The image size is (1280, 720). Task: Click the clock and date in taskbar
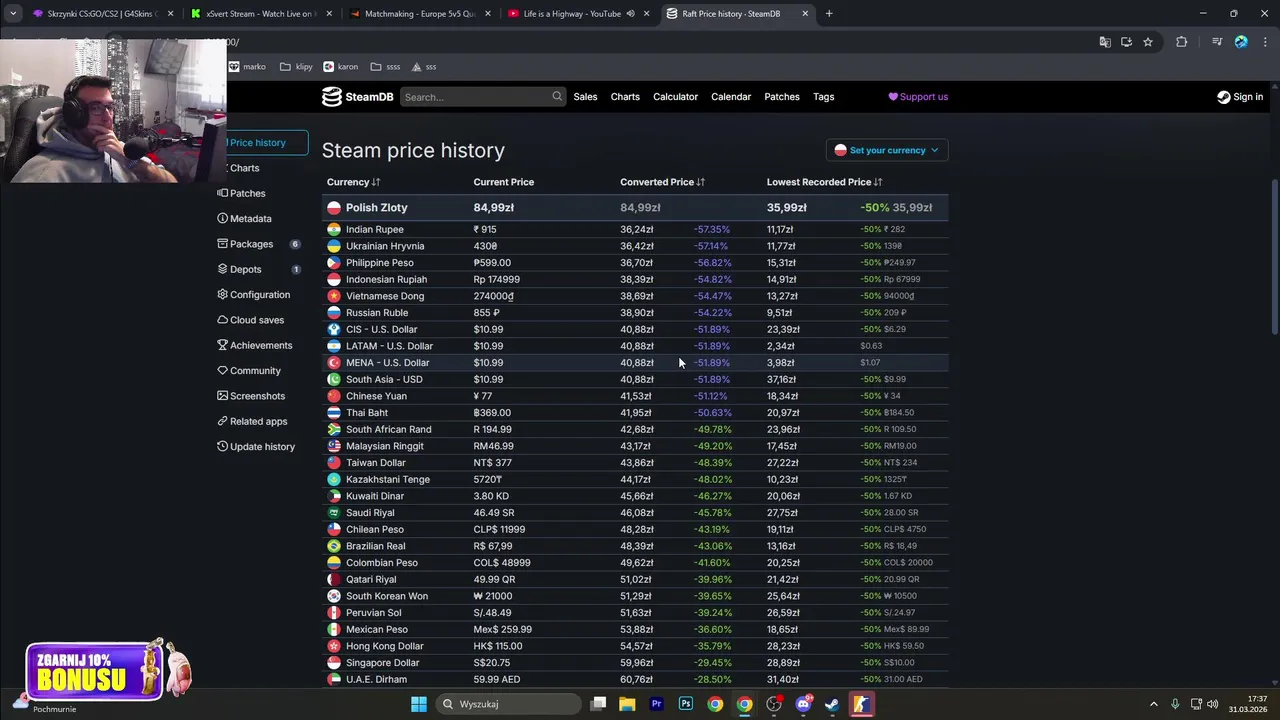(x=1247, y=704)
